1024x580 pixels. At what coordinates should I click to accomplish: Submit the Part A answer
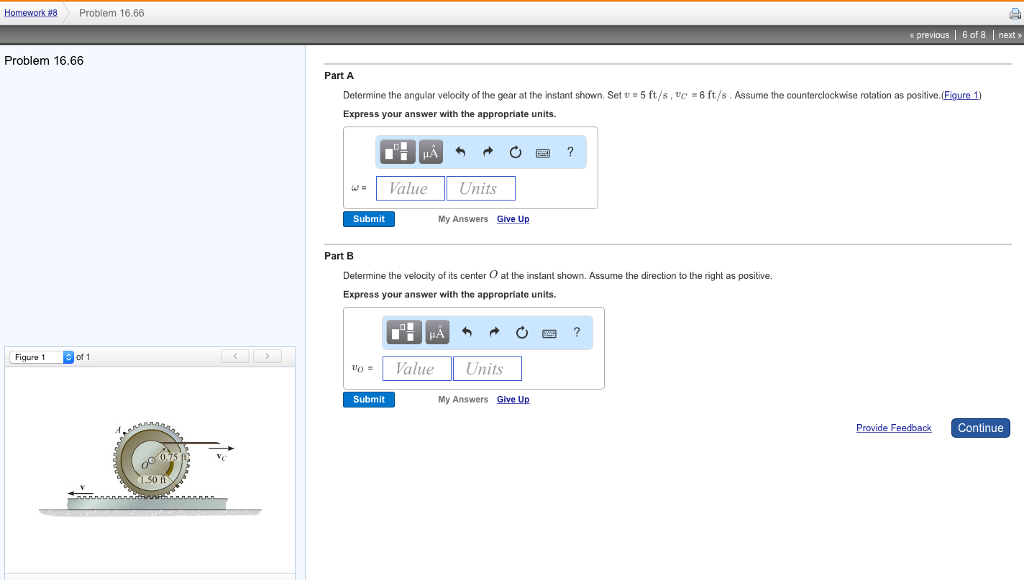tap(369, 219)
